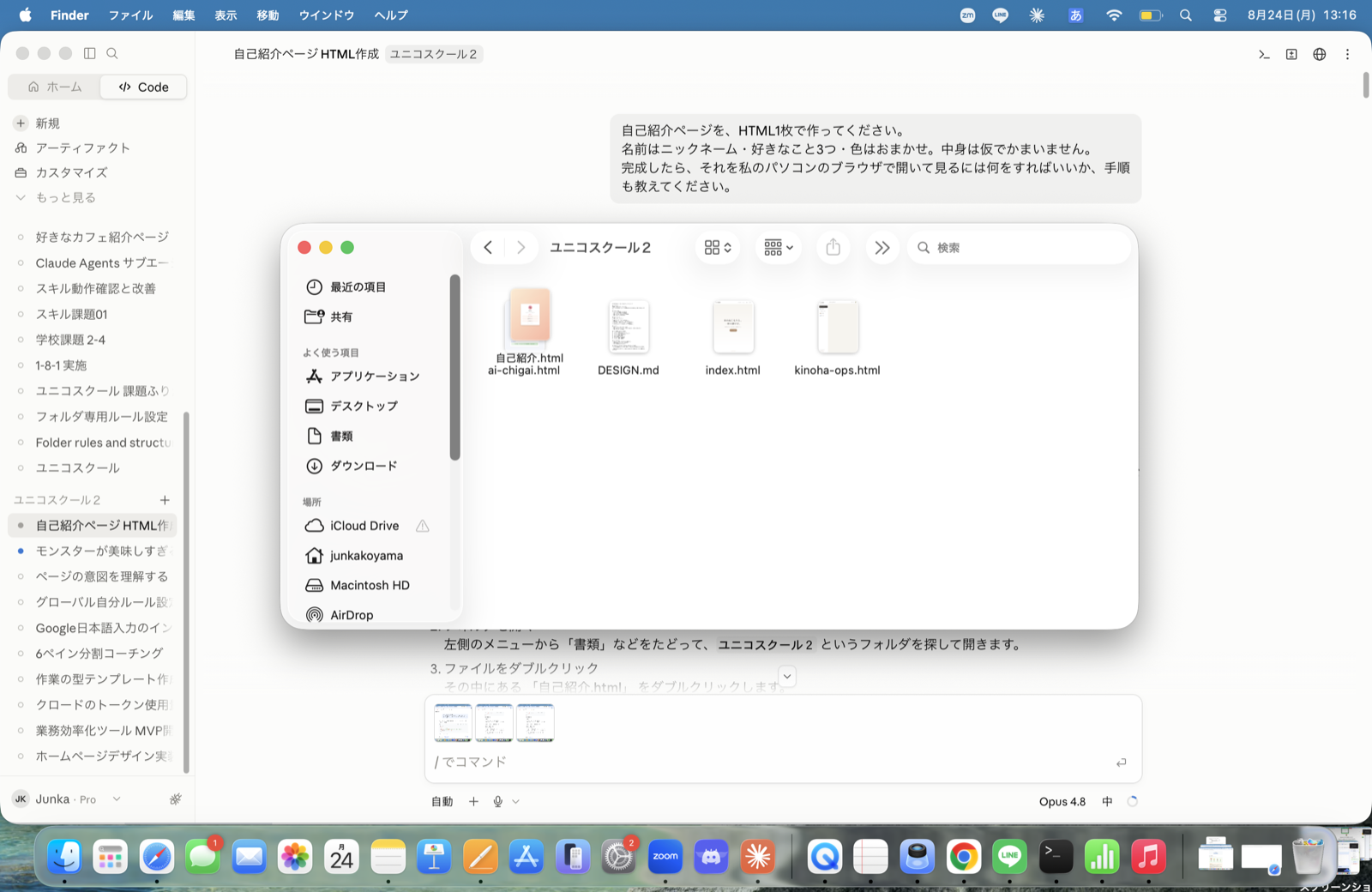Image resolution: width=1372 pixels, height=892 pixels.
Task: Open Finder icon view switcher dropdown
Action: 718,247
